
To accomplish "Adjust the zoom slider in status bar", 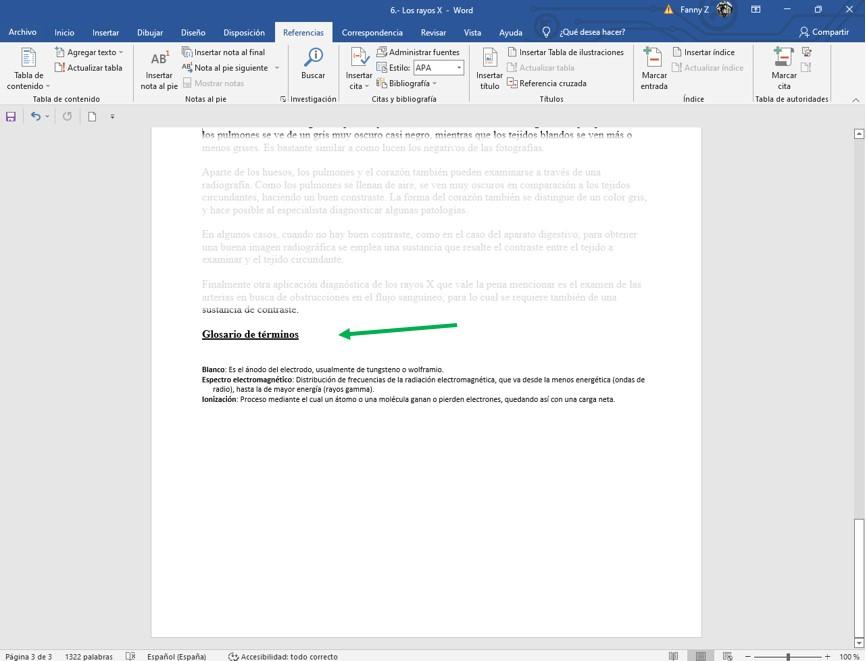I will [788, 656].
